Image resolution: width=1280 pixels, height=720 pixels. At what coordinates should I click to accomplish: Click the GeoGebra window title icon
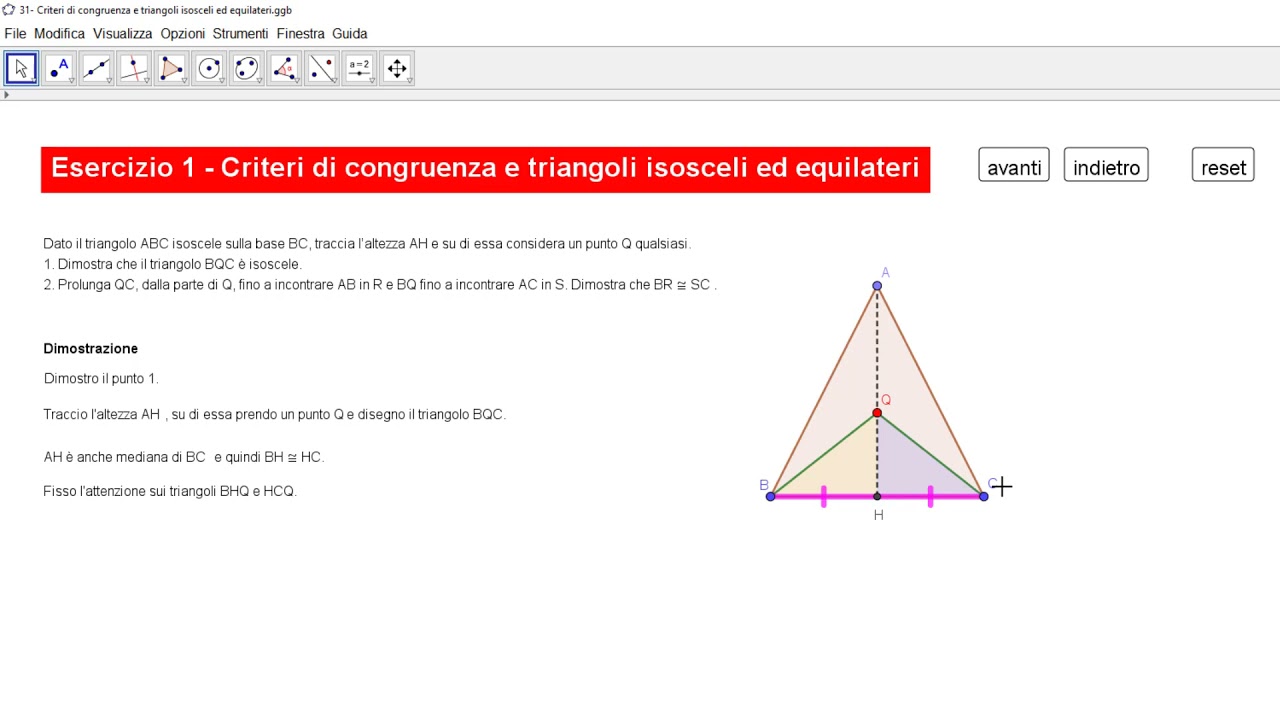tap(9, 9)
